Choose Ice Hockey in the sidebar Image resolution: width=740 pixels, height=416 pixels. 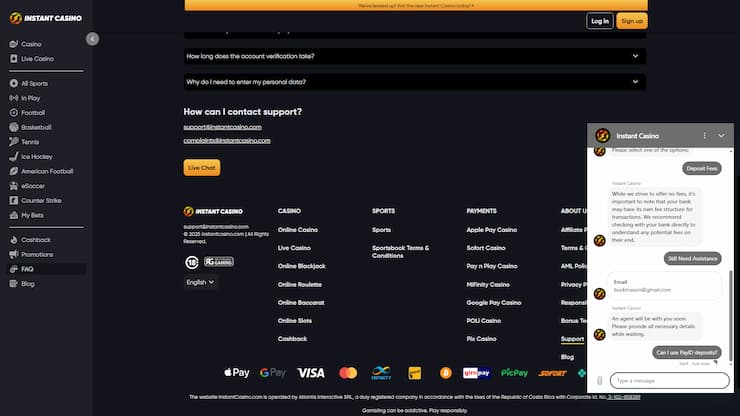tap(37, 156)
